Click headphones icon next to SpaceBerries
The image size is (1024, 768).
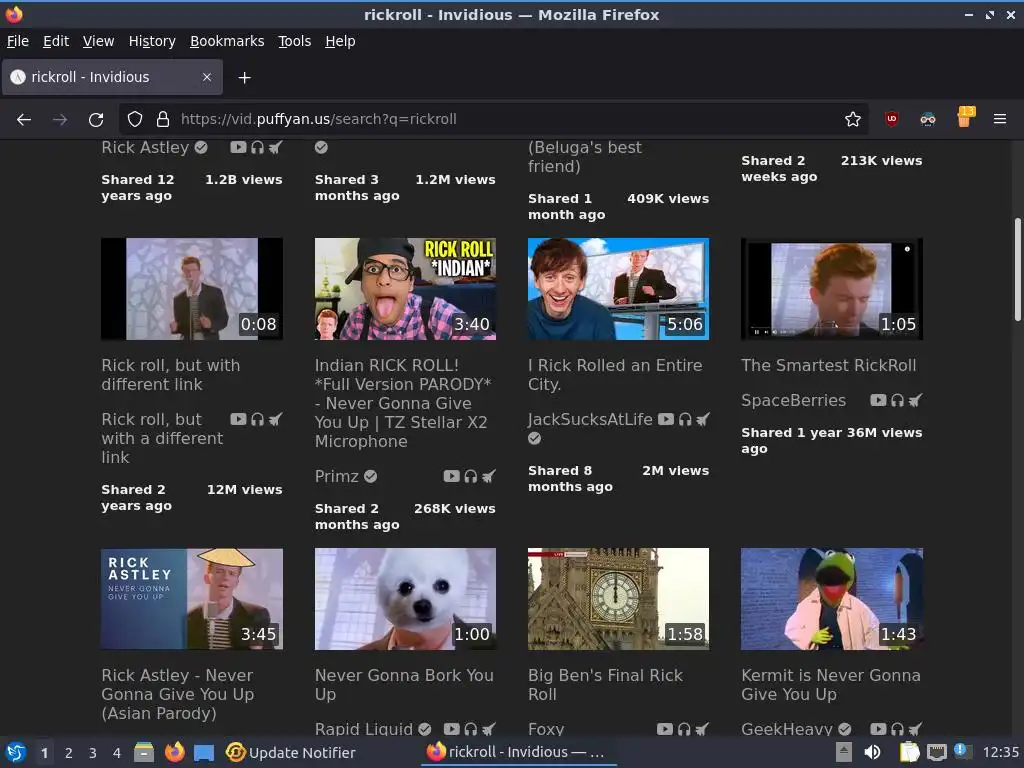[897, 400]
